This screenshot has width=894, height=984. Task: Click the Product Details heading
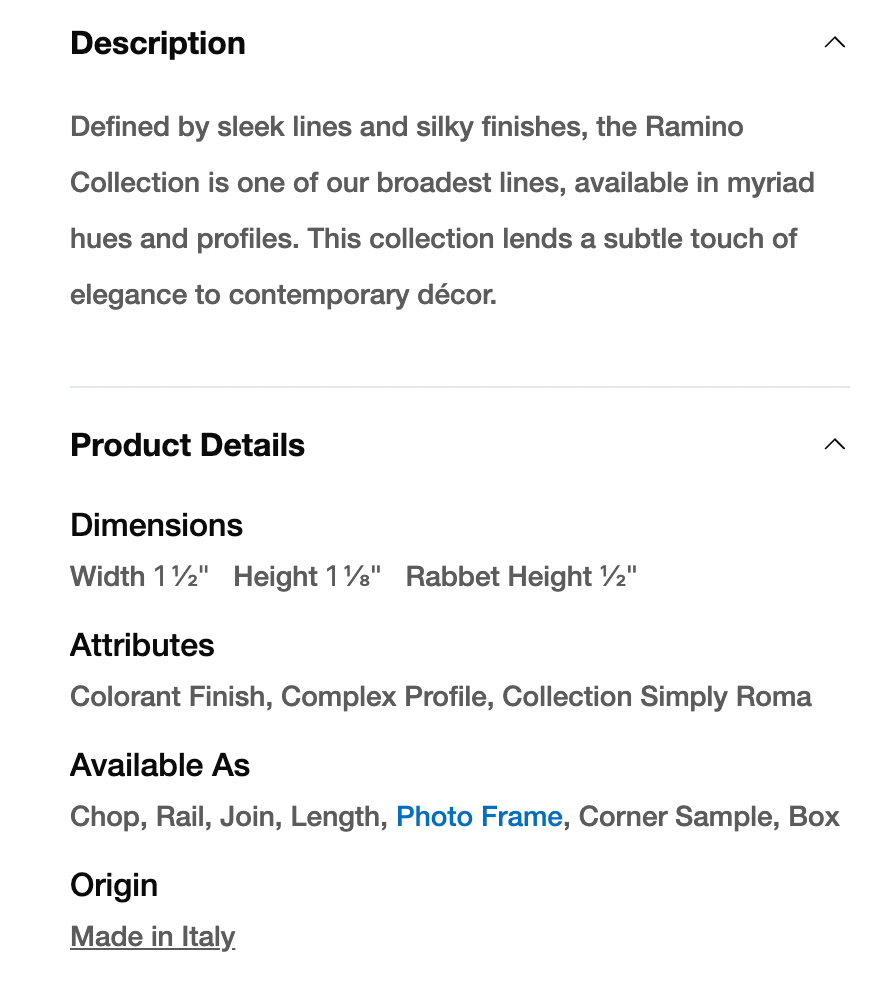click(187, 445)
